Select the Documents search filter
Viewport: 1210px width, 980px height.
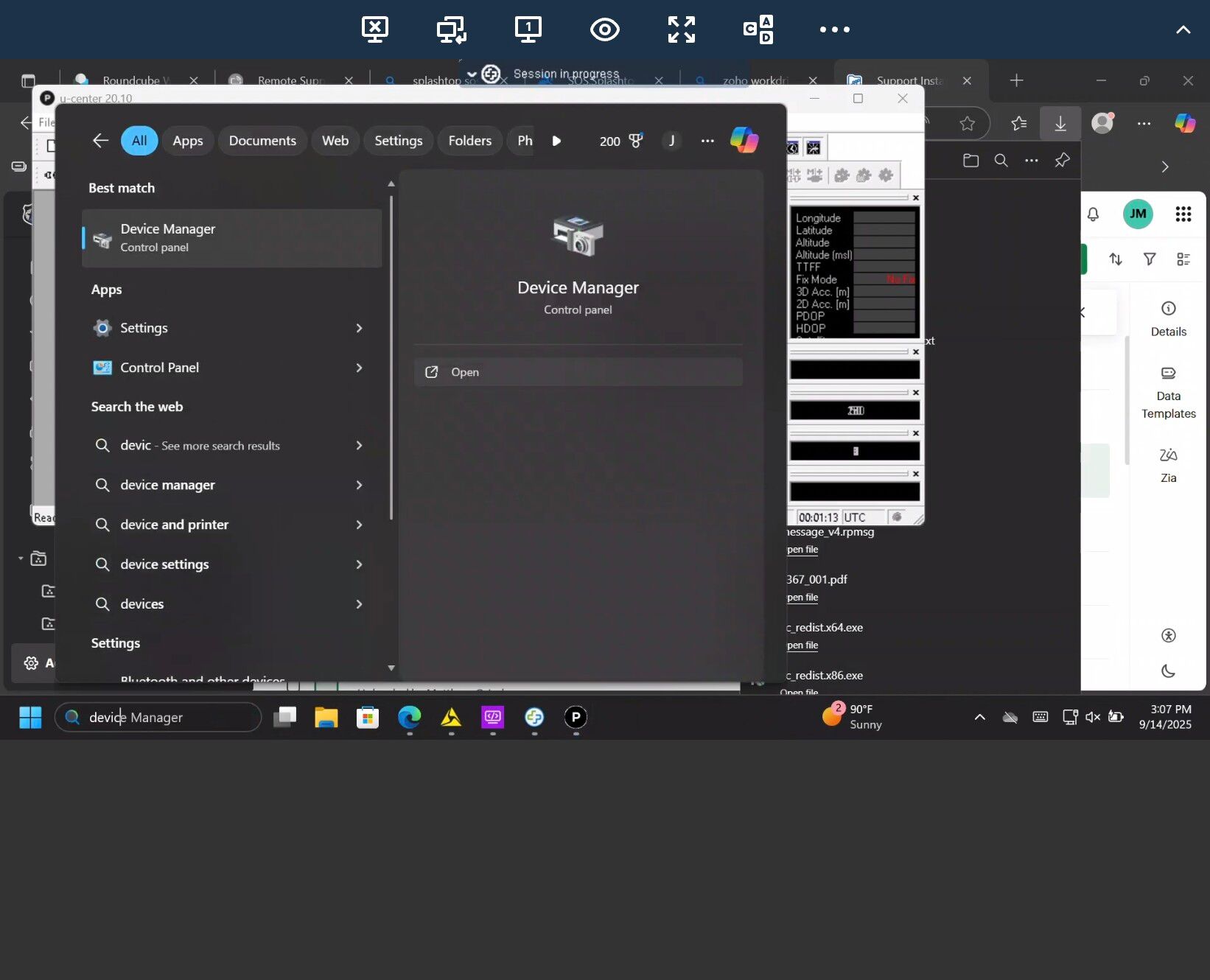point(262,141)
